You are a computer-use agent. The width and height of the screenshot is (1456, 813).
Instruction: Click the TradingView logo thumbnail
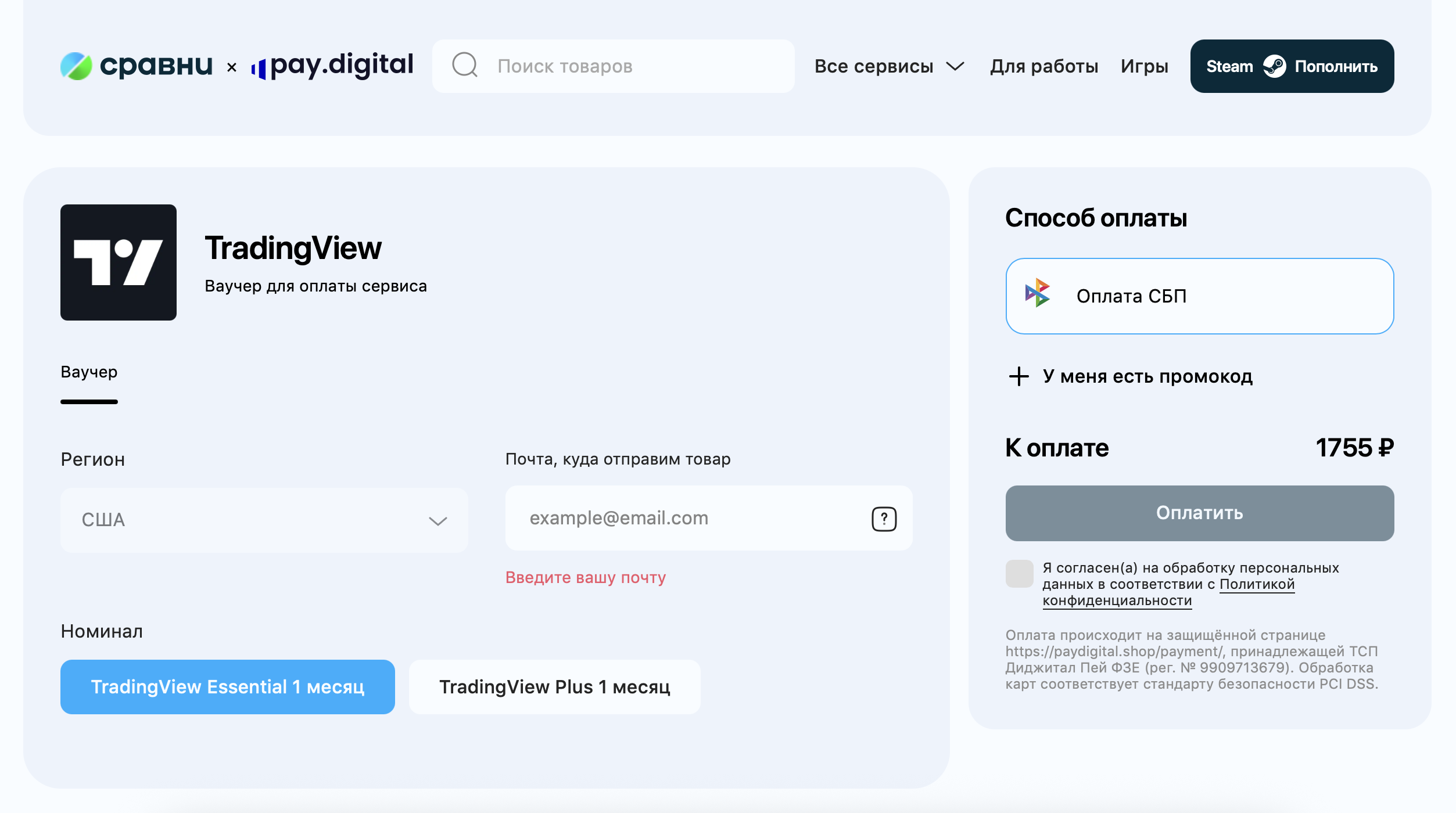point(119,262)
